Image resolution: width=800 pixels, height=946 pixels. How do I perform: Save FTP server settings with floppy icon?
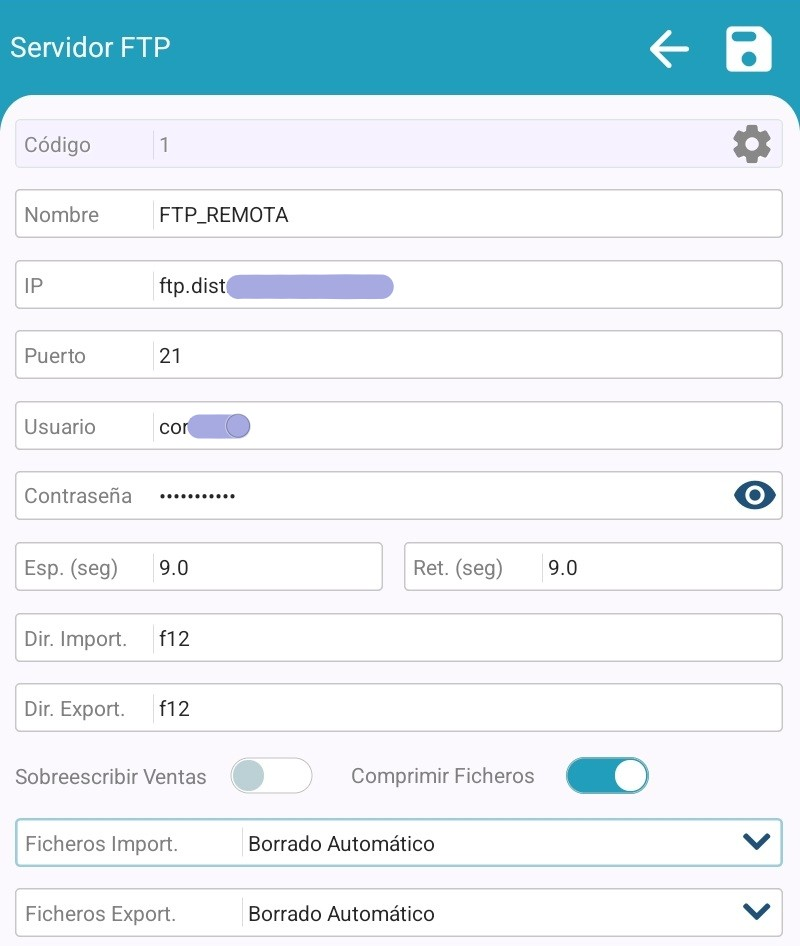[x=748, y=49]
